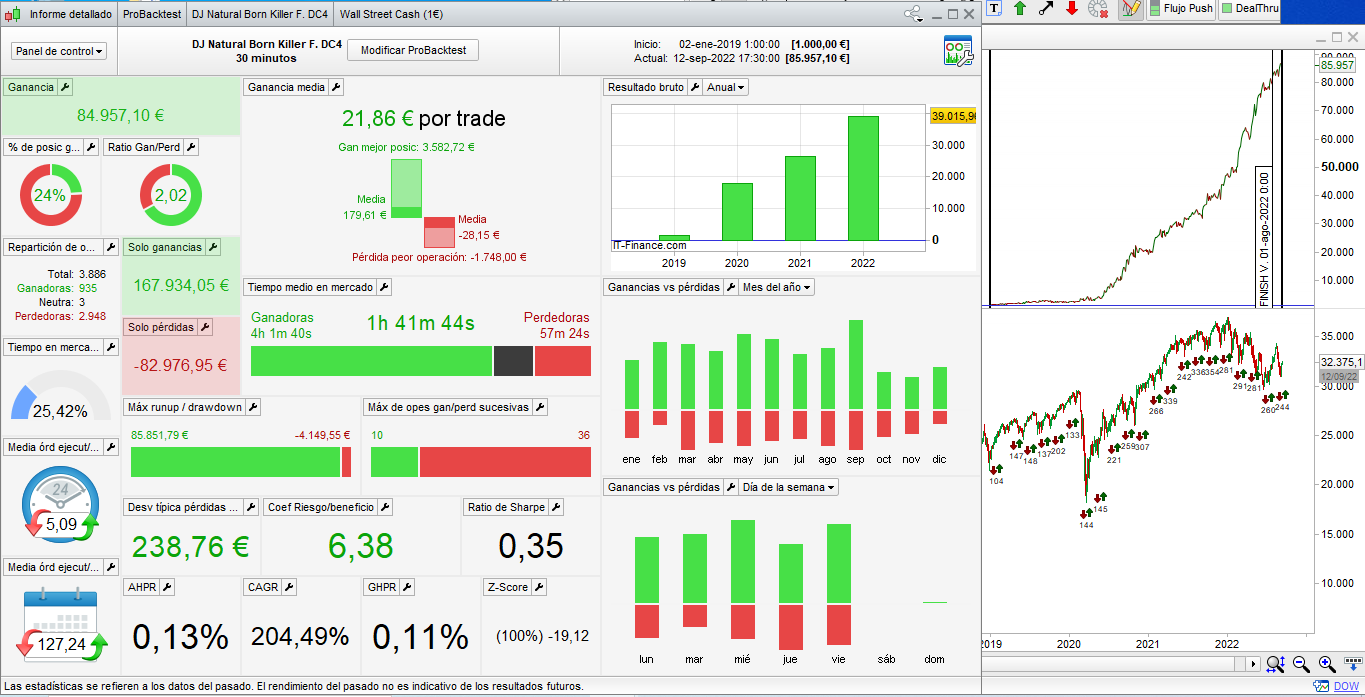Image resolution: width=1365 pixels, height=697 pixels.
Task: Open wrench settings for Tiempo medio en mercado
Action: (384, 287)
